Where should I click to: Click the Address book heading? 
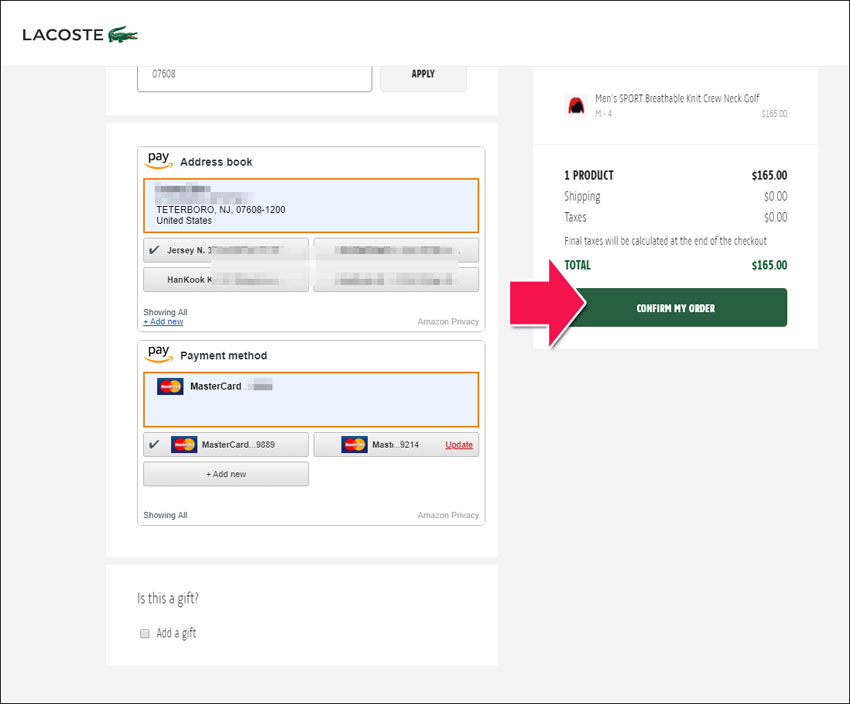[x=216, y=162]
